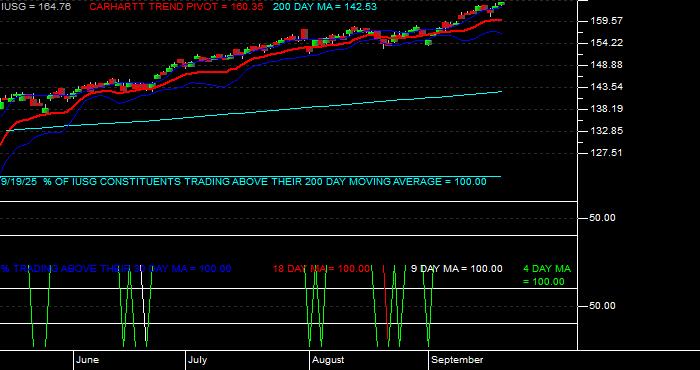This screenshot has width=700, height=370.
Task: Click the constituents above 200 day moving average caption
Action: coord(244,182)
